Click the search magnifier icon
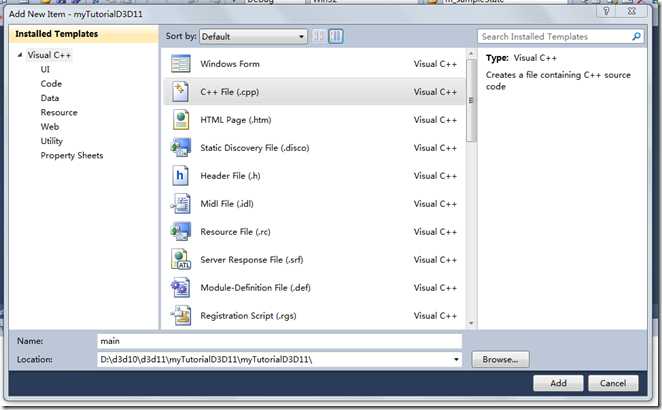The height and width of the screenshot is (410, 662). (x=636, y=36)
